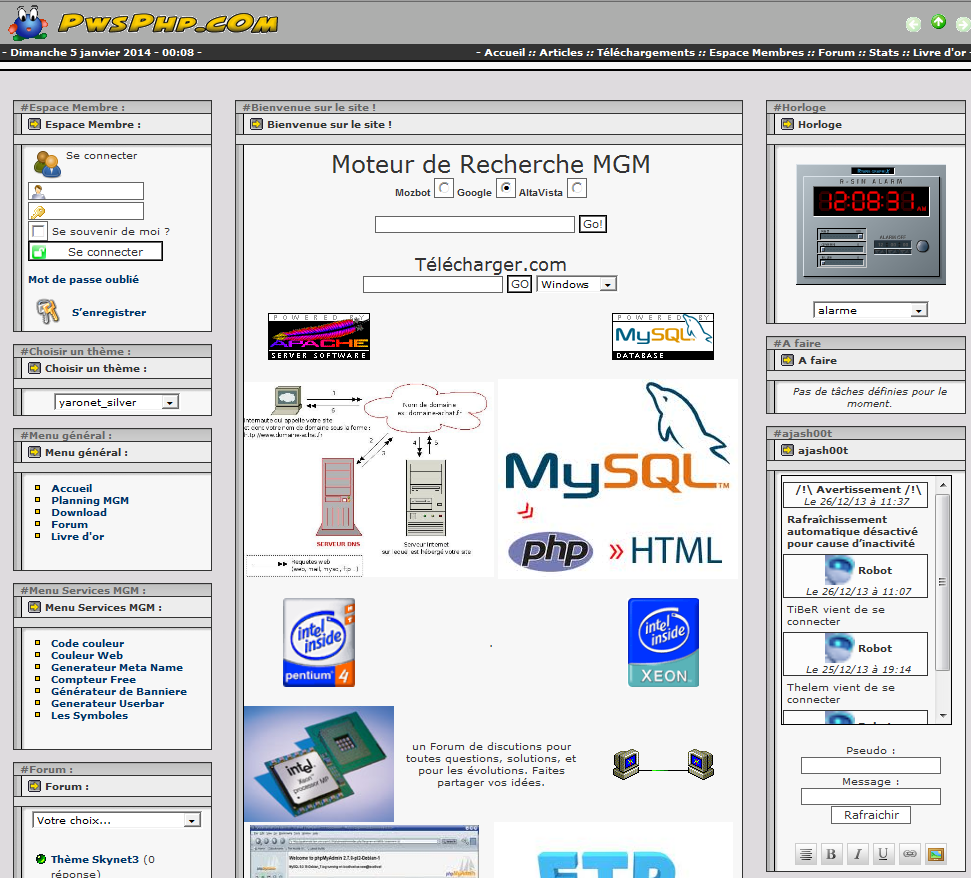Click the shoutbox scroll down arrow
The width and height of the screenshot is (971, 878).
[943, 716]
